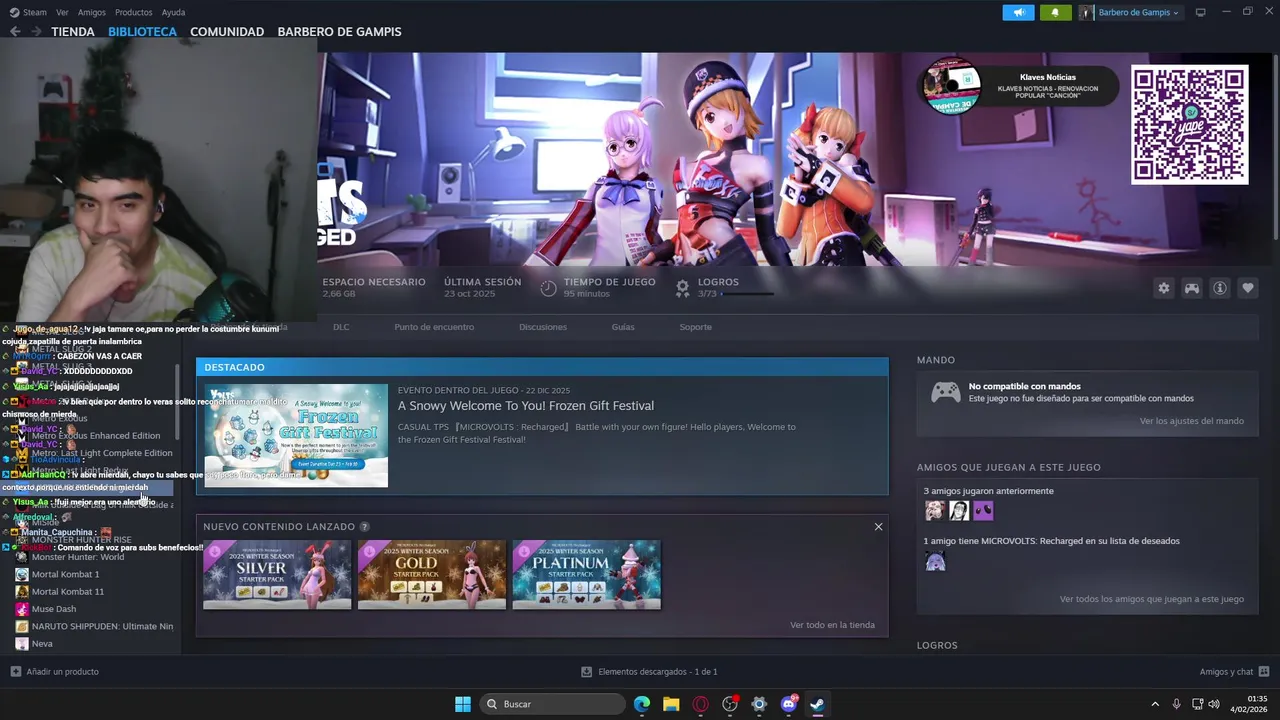Screen dimensions: 1280x720
Task: Show game info circle icon
Action: (1220, 288)
